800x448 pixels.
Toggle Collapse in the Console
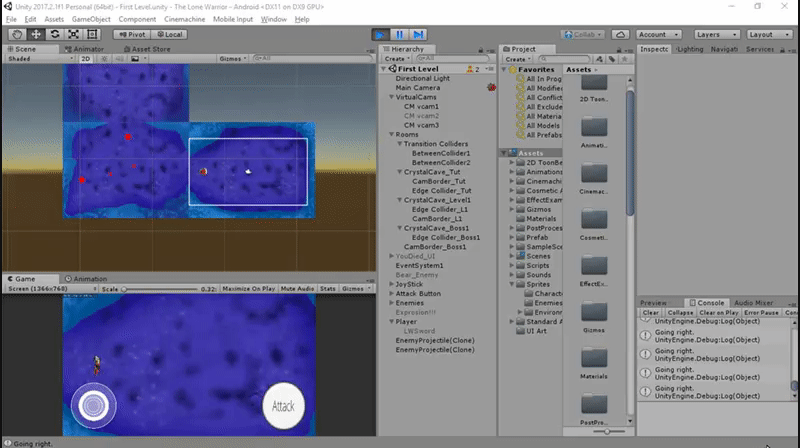[x=680, y=313]
